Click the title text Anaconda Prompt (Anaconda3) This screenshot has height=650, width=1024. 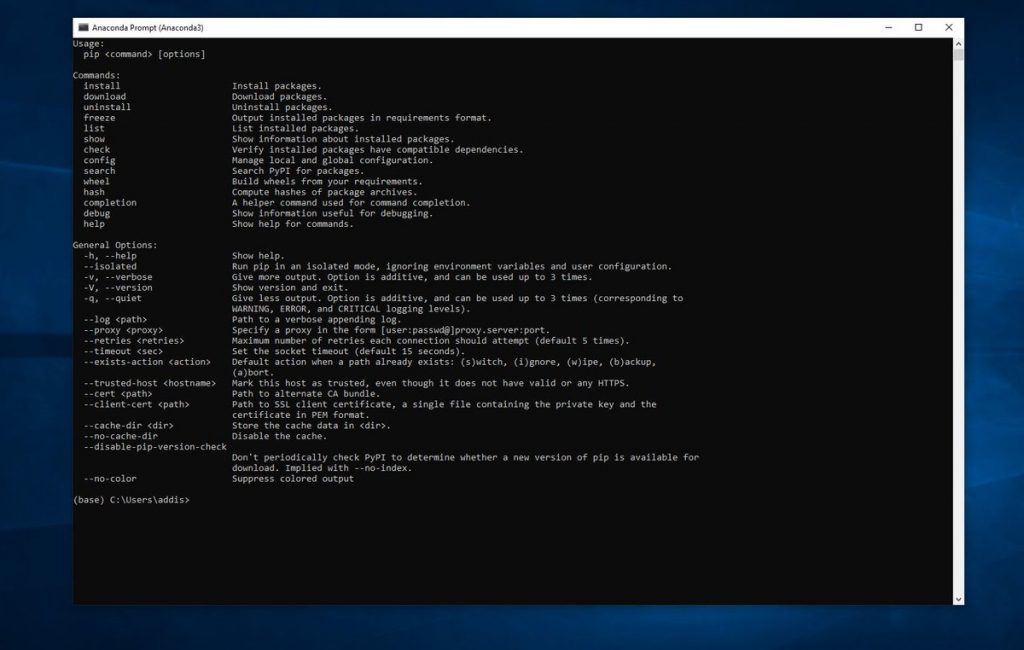click(150, 27)
